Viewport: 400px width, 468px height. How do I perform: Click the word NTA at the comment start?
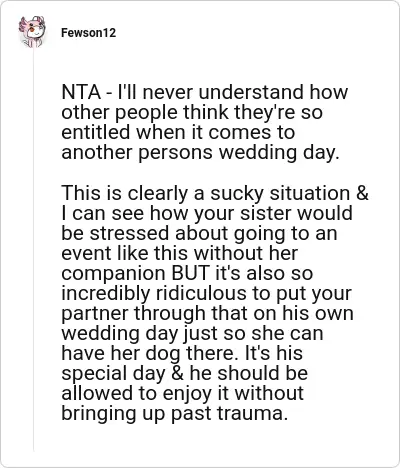pyautogui.click(x=81, y=92)
